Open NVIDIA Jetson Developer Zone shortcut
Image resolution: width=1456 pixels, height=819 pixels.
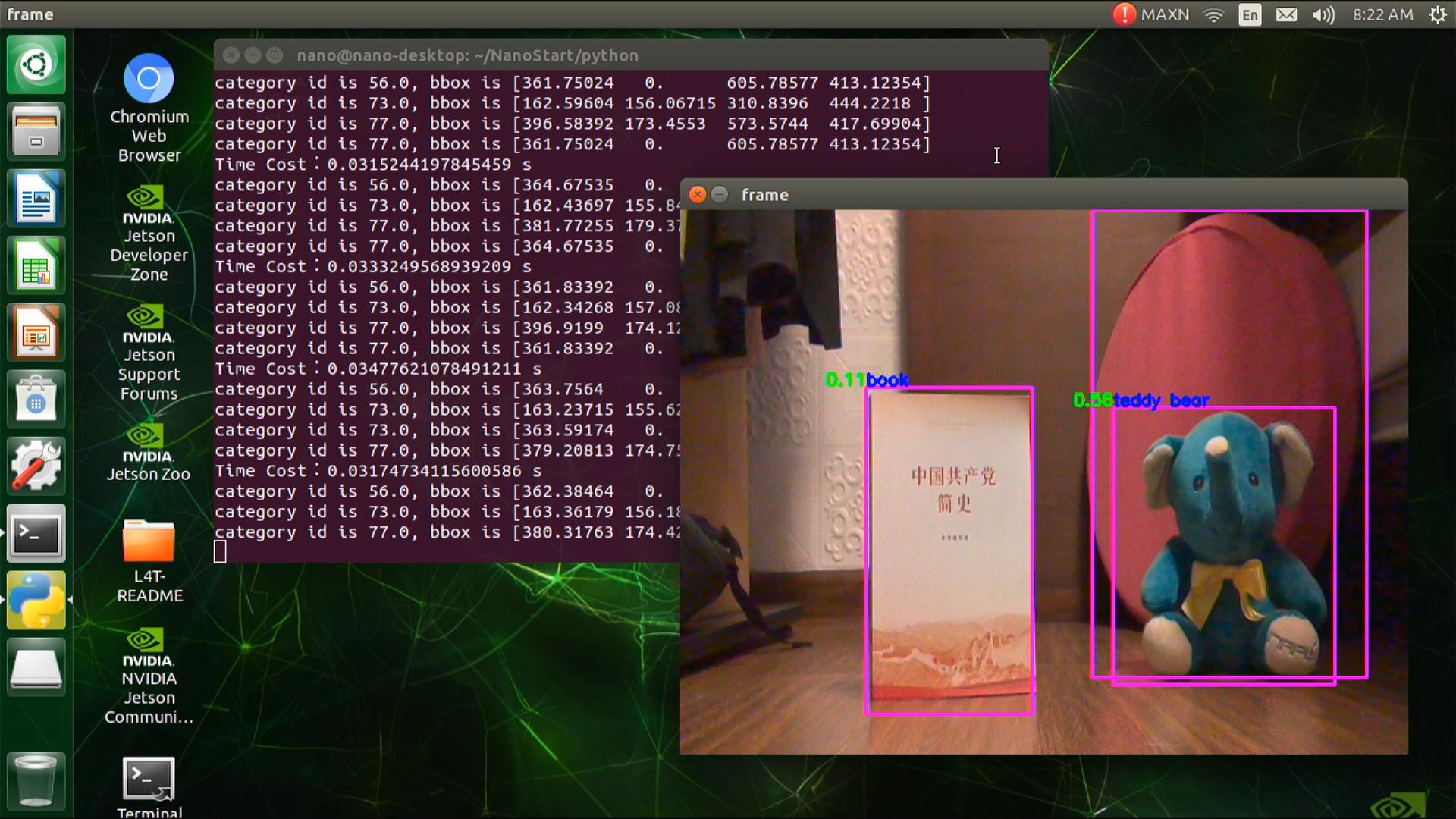pyautogui.click(x=149, y=203)
